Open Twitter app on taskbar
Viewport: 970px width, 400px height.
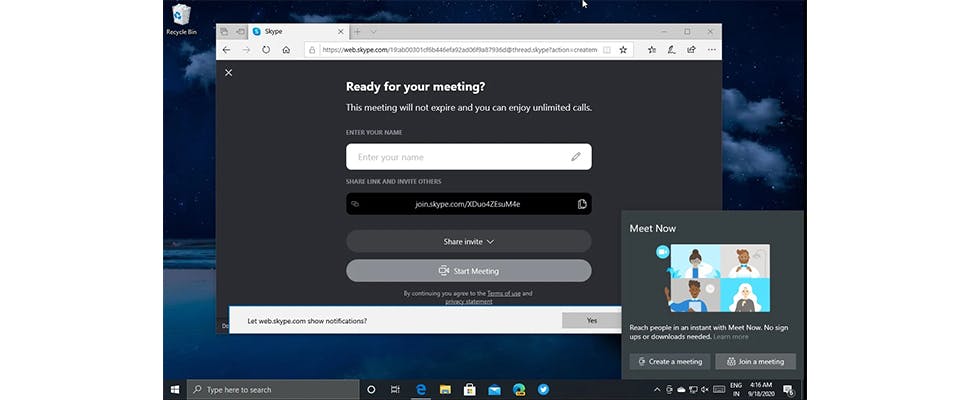(543, 389)
